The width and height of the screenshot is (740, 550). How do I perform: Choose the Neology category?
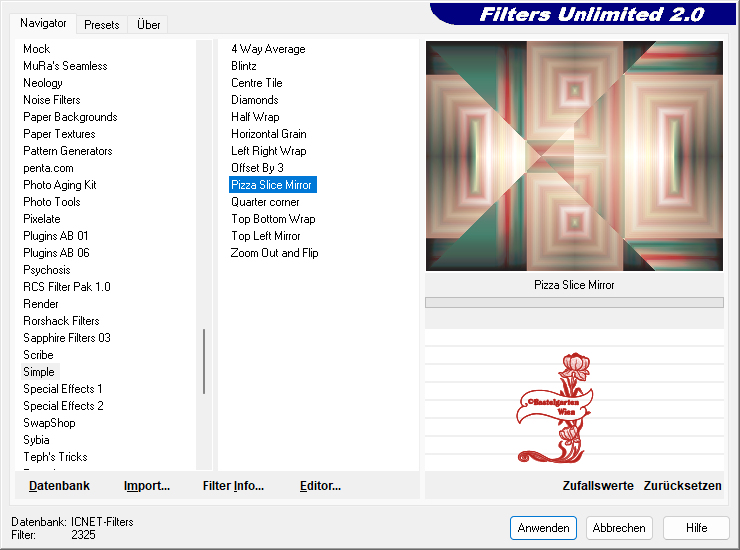(43, 83)
